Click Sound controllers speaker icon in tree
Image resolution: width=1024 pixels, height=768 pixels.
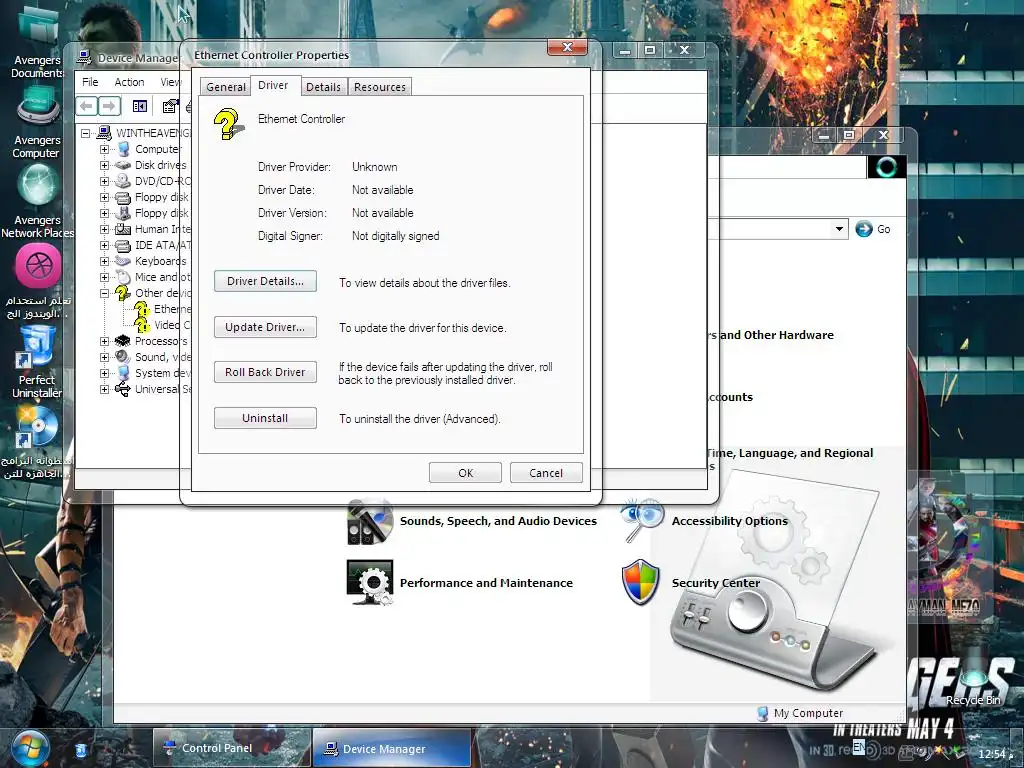(123, 357)
